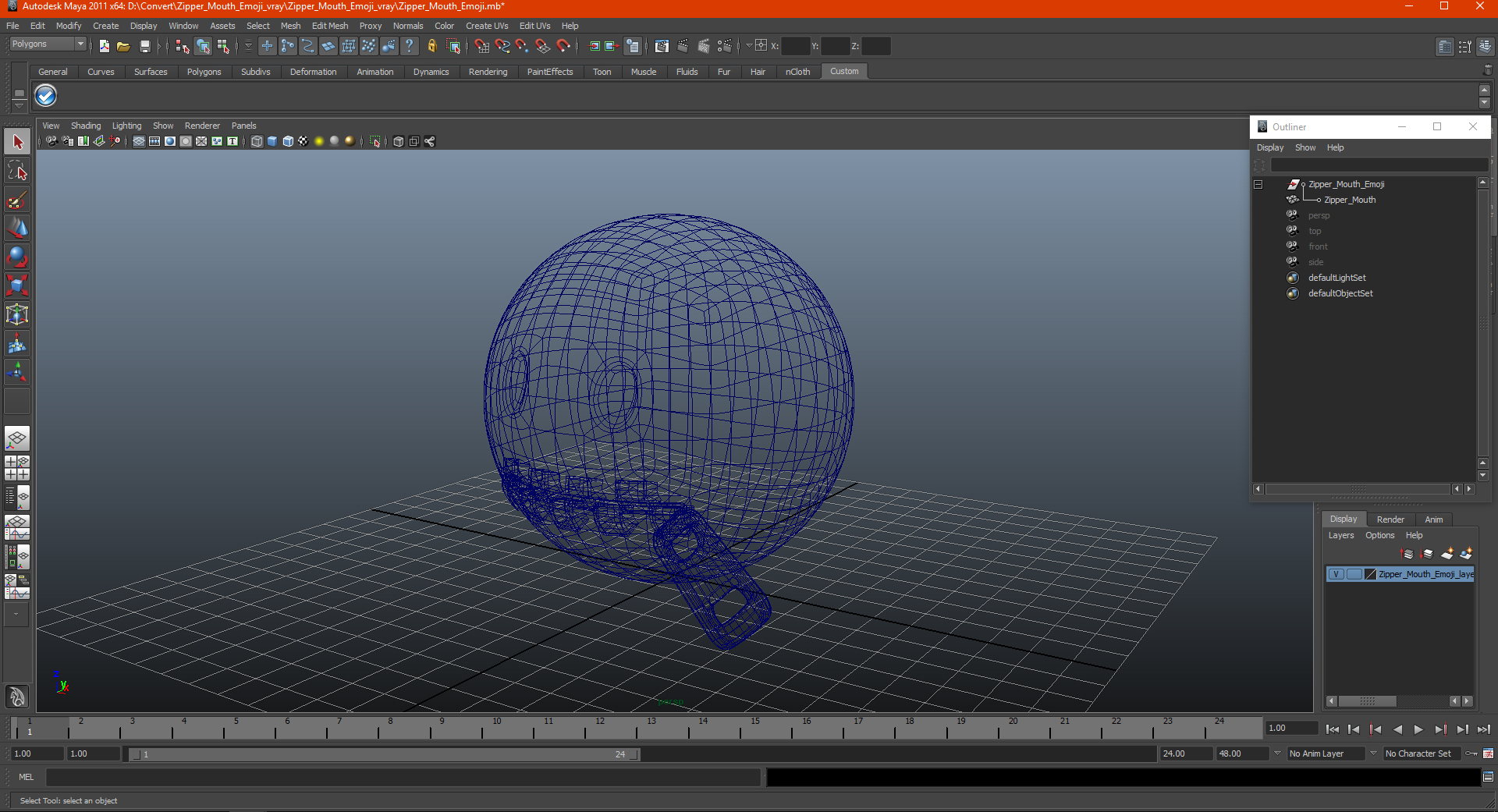Switch to the Polygons shelf tab
Image resolution: width=1498 pixels, height=812 pixels.
tap(204, 72)
